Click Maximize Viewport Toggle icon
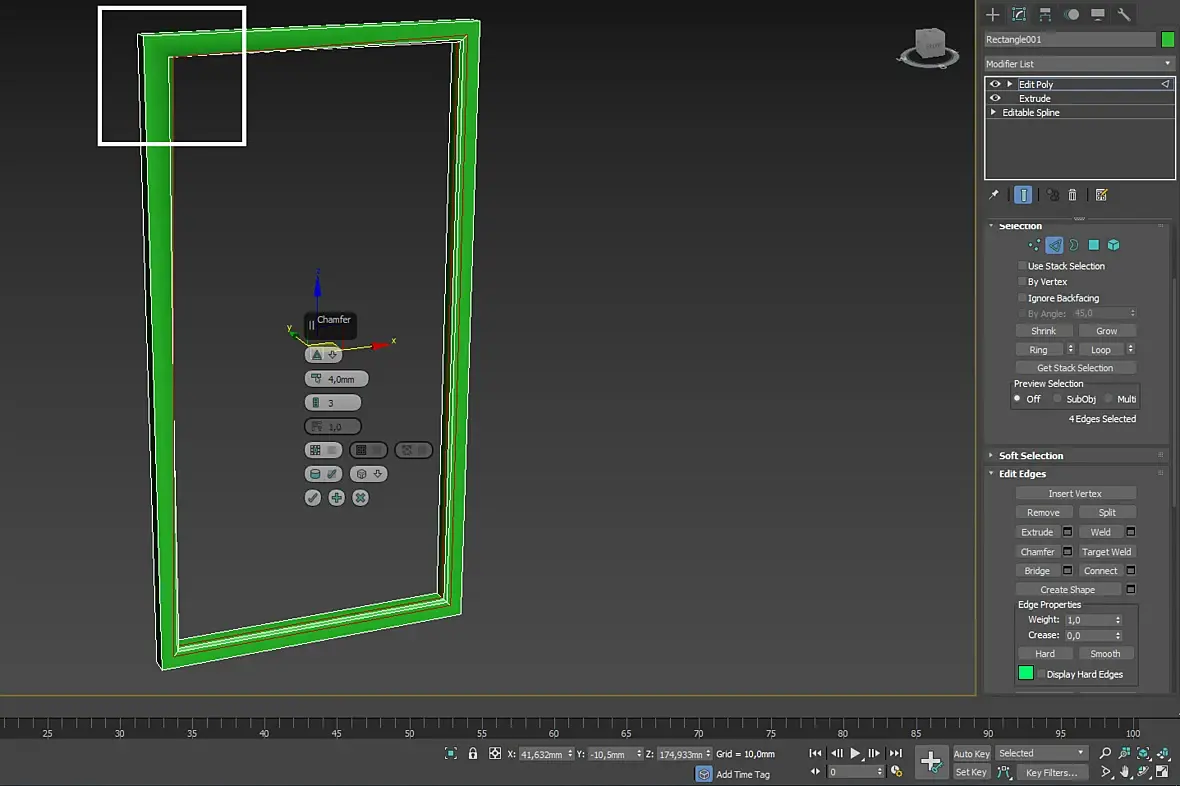Image resolution: width=1180 pixels, height=786 pixels. (x=1163, y=772)
